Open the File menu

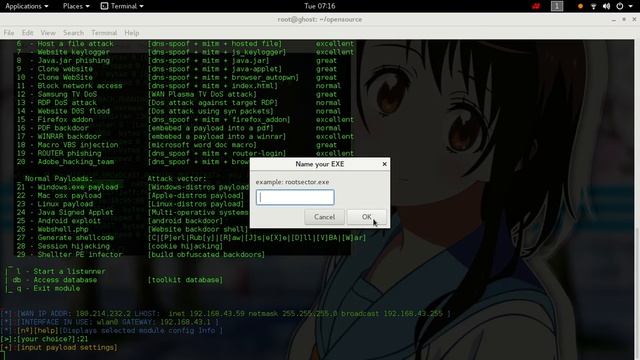pos(9,33)
